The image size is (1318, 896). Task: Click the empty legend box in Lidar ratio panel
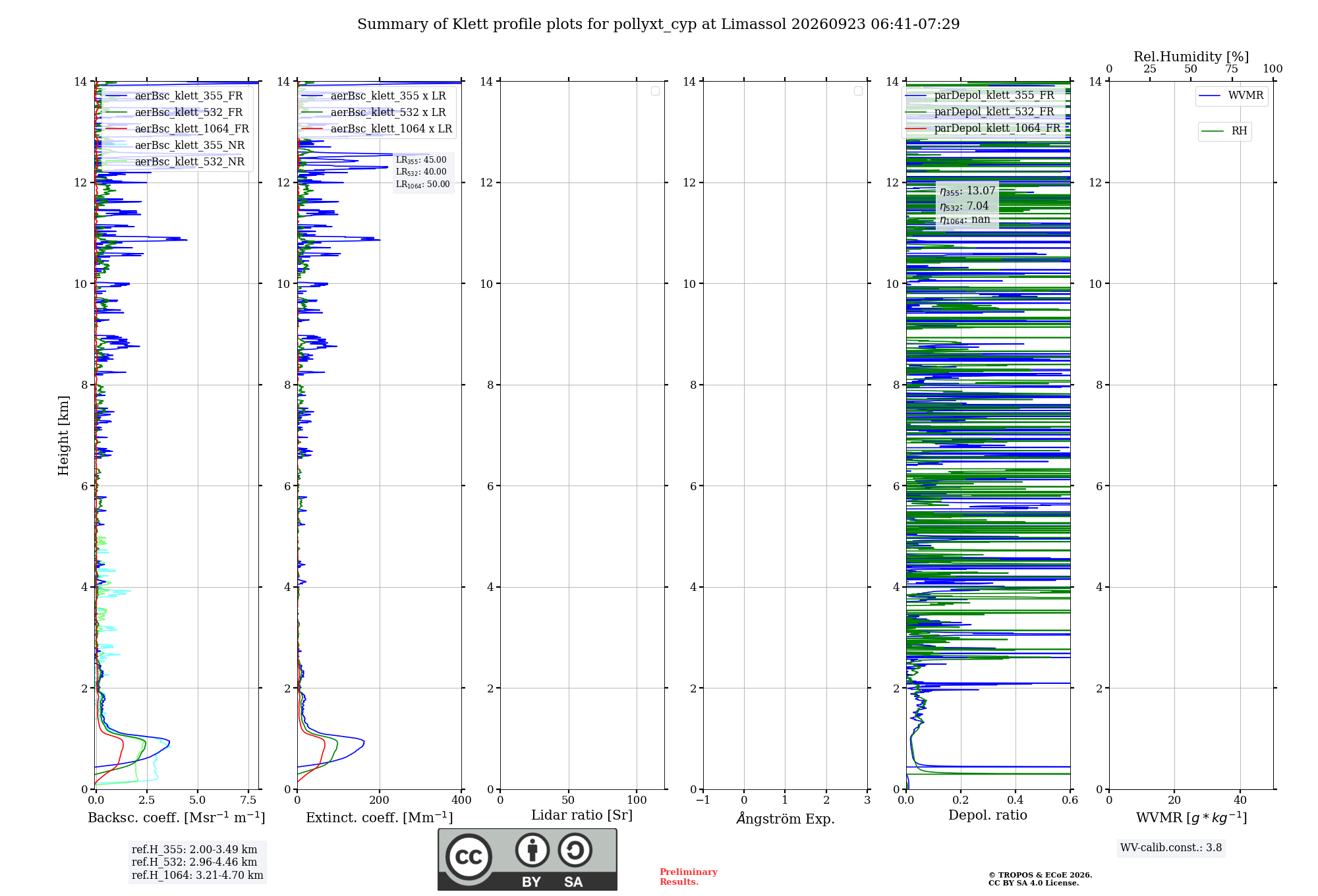point(655,91)
